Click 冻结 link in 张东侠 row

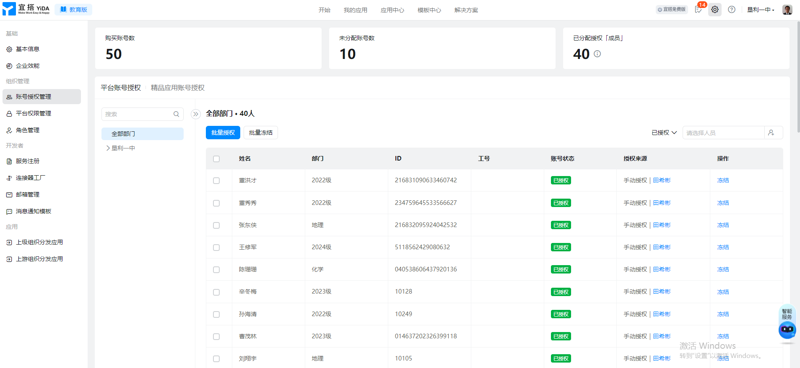point(723,225)
